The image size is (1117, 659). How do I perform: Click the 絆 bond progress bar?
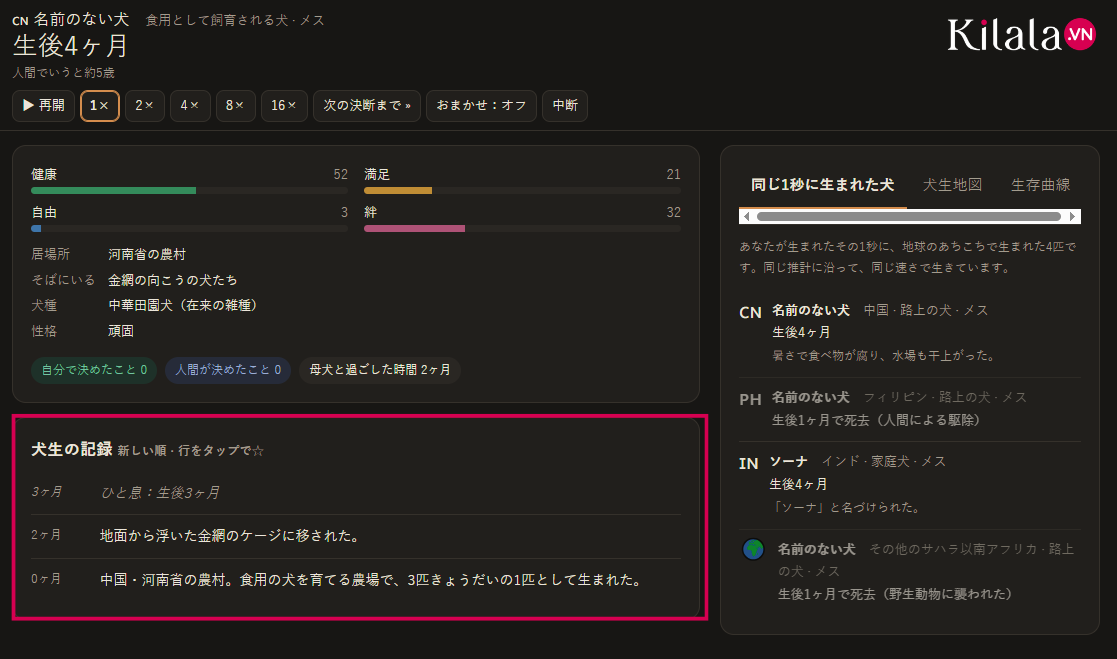click(522, 229)
